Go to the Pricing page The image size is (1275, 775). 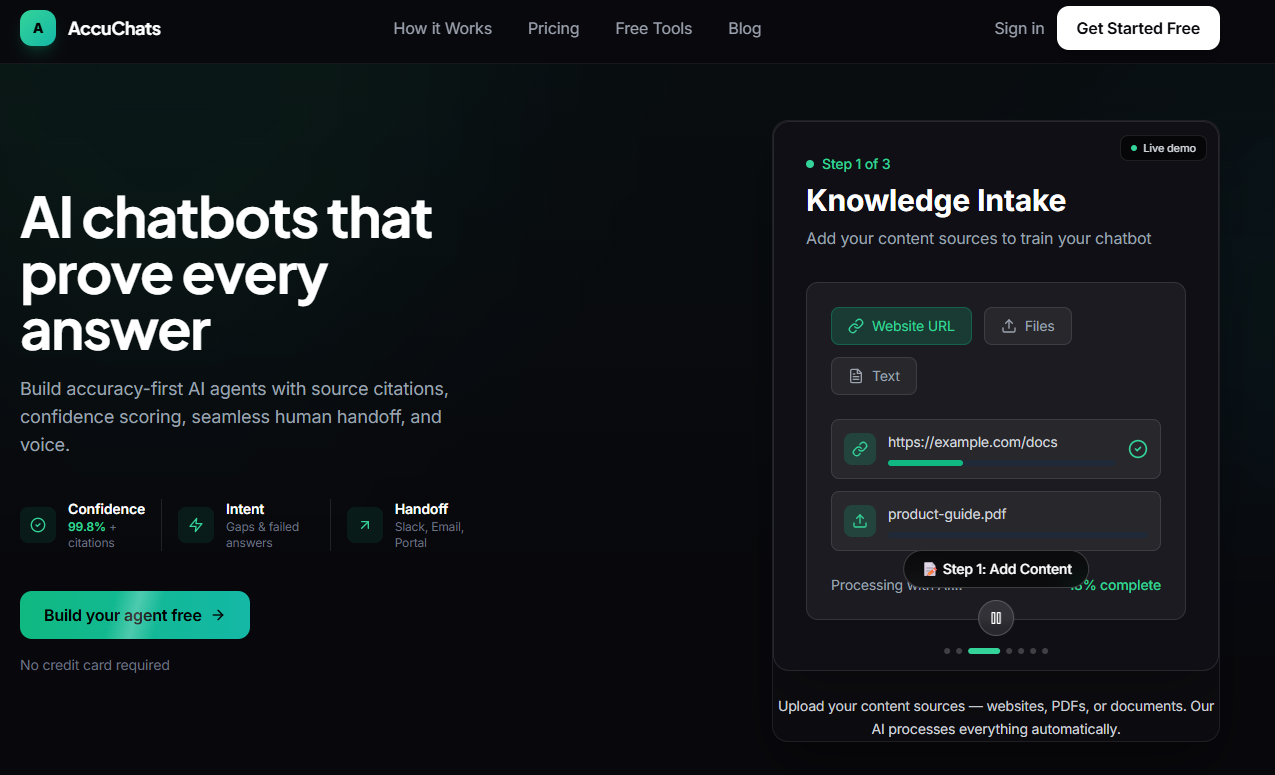click(x=553, y=28)
